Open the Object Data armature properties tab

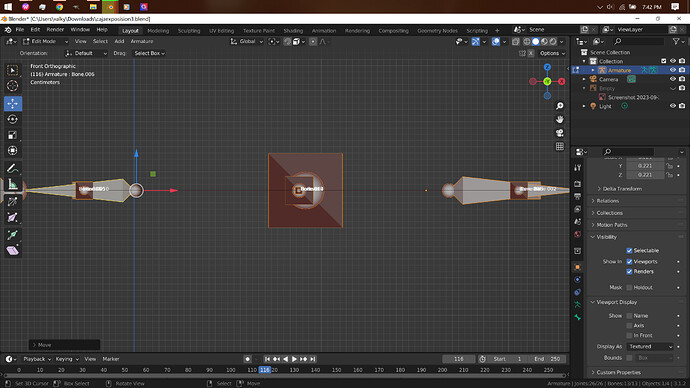click(x=578, y=304)
